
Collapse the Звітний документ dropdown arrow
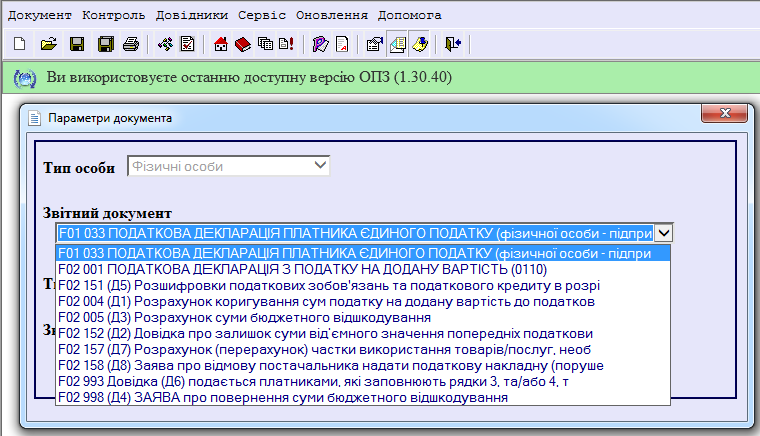pos(665,232)
